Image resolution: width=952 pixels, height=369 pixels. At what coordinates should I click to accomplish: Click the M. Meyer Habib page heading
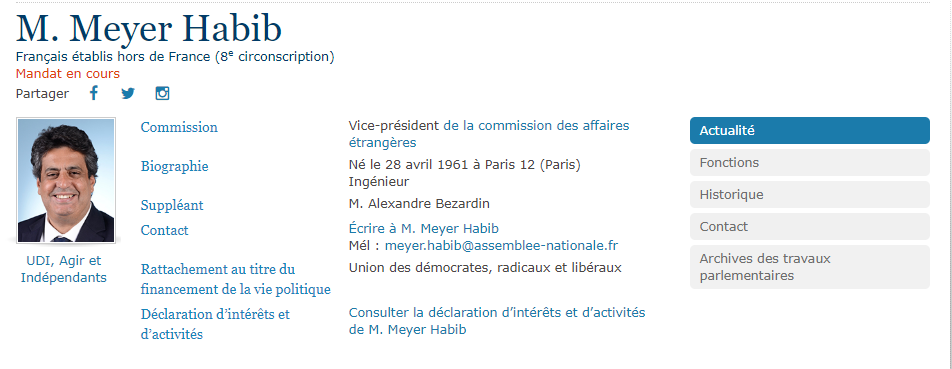(149, 29)
